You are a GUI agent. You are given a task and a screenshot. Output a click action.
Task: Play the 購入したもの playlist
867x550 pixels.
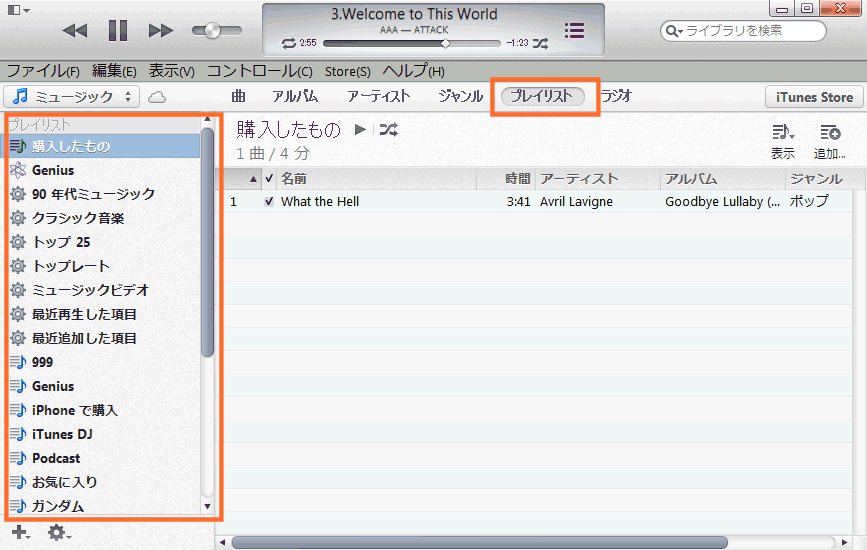(x=360, y=129)
